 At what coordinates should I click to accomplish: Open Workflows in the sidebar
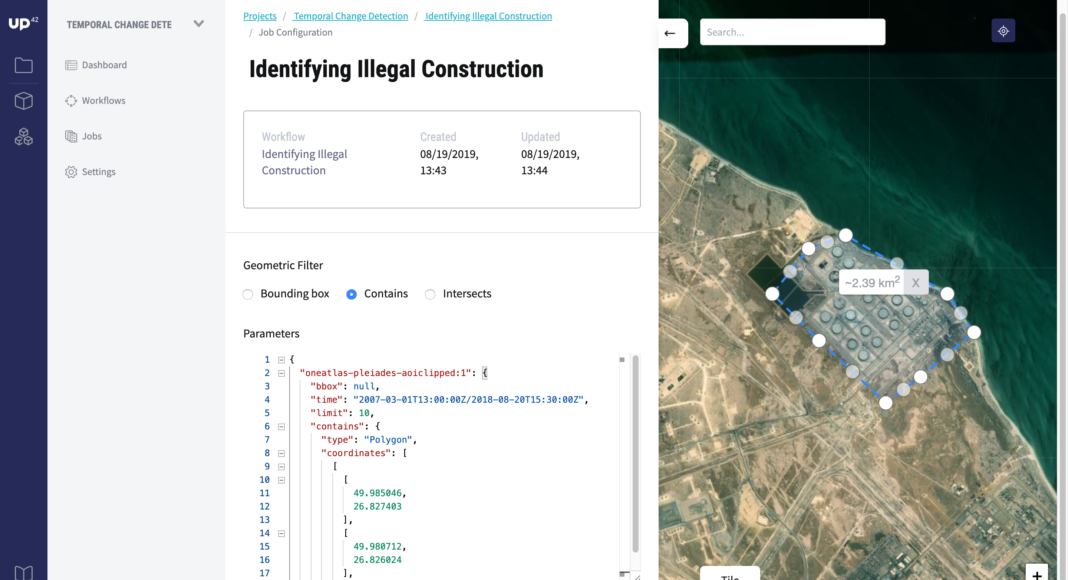pyautogui.click(x=103, y=101)
